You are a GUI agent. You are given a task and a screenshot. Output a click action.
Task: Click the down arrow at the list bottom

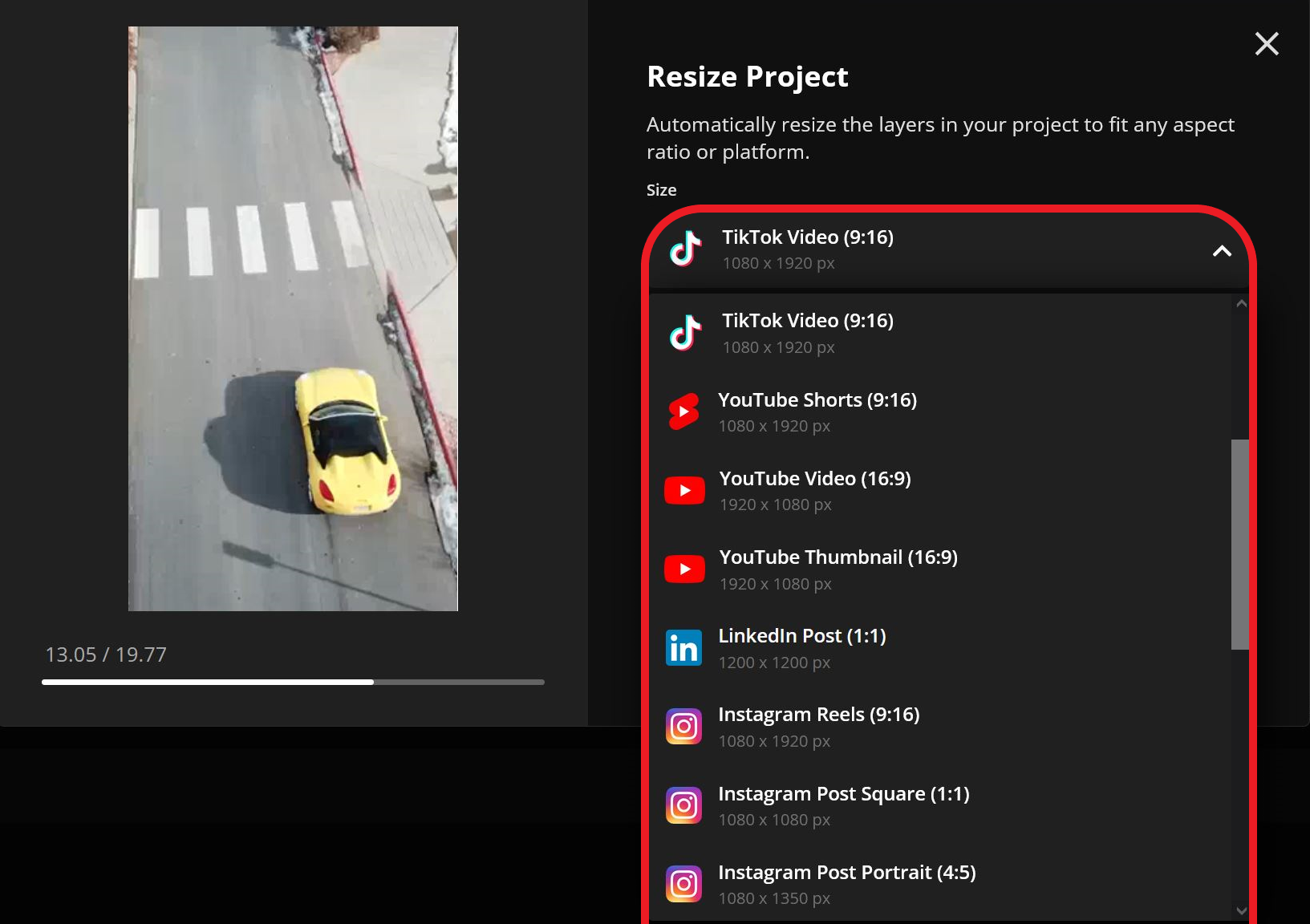1240,910
